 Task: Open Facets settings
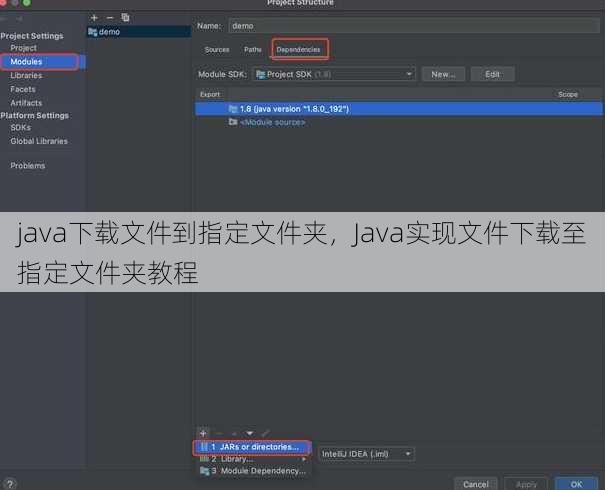(x=23, y=89)
